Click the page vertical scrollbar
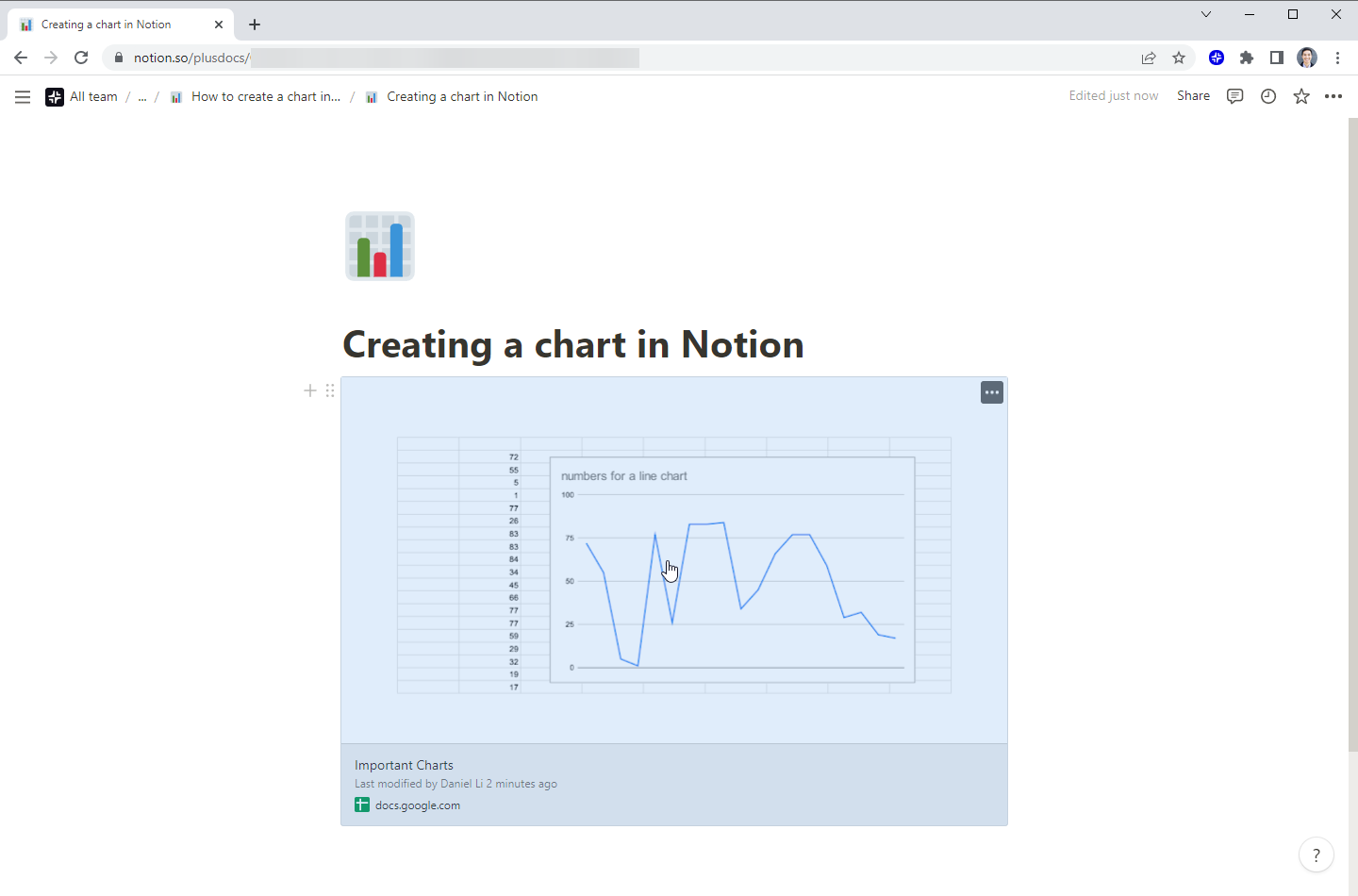 pos(1352,434)
